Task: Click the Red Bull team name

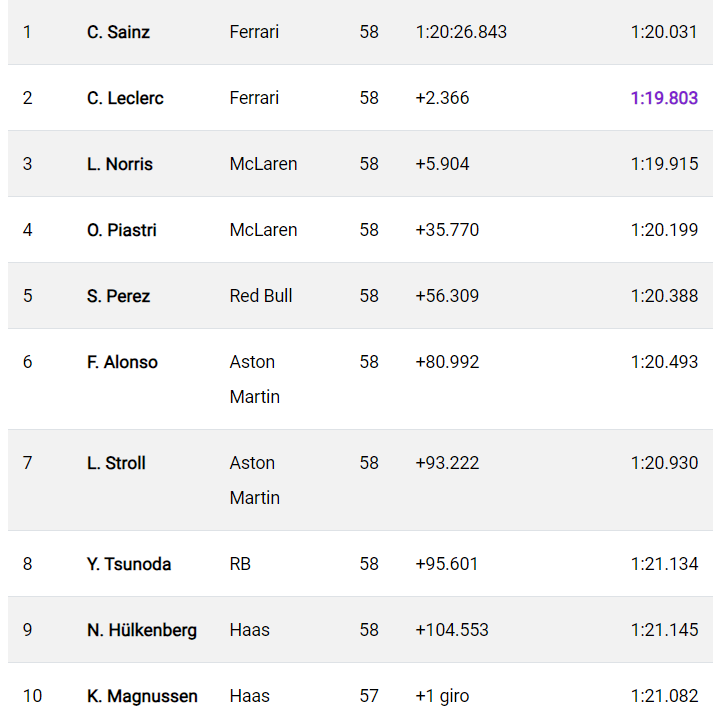Action: tap(261, 296)
